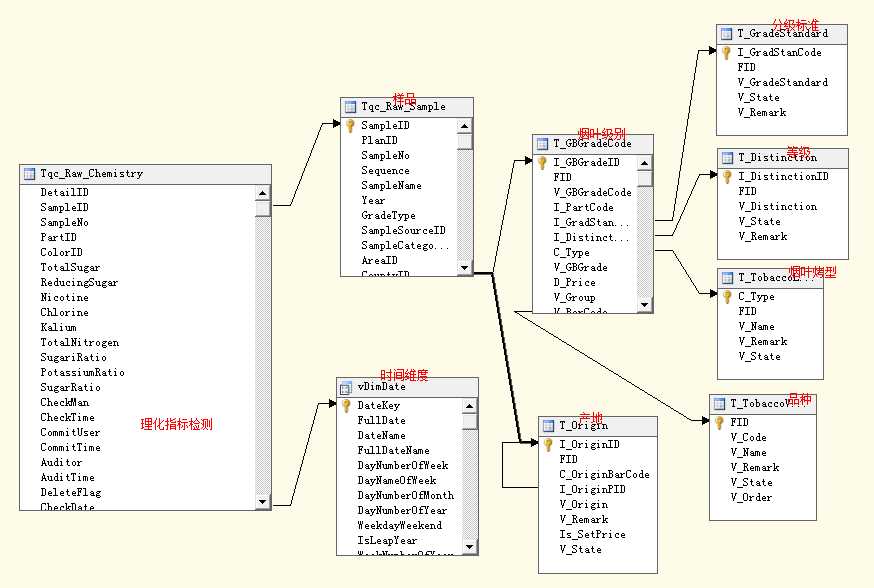
Task: Select Sequence column in Tqc_Raw_Sample
Action: click(399, 171)
